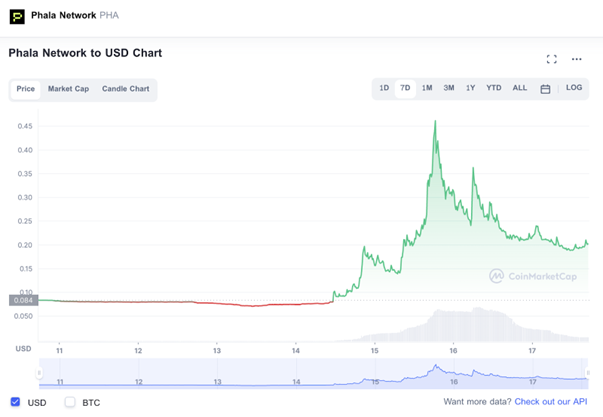This screenshot has width=603, height=417.
Task: Click the Phala Network PHA title text
Action: pyautogui.click(x=75, y=15)
